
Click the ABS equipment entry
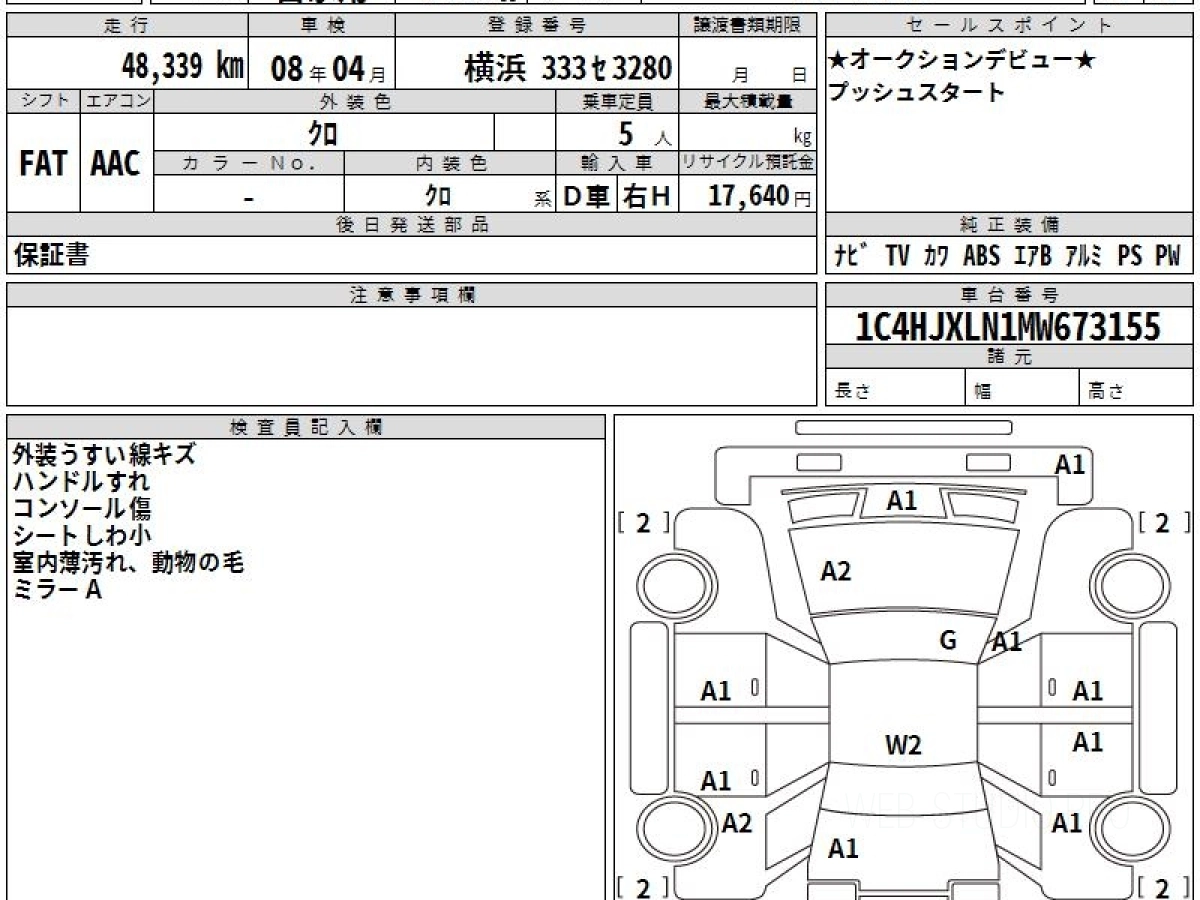click(x=981, y=256)
